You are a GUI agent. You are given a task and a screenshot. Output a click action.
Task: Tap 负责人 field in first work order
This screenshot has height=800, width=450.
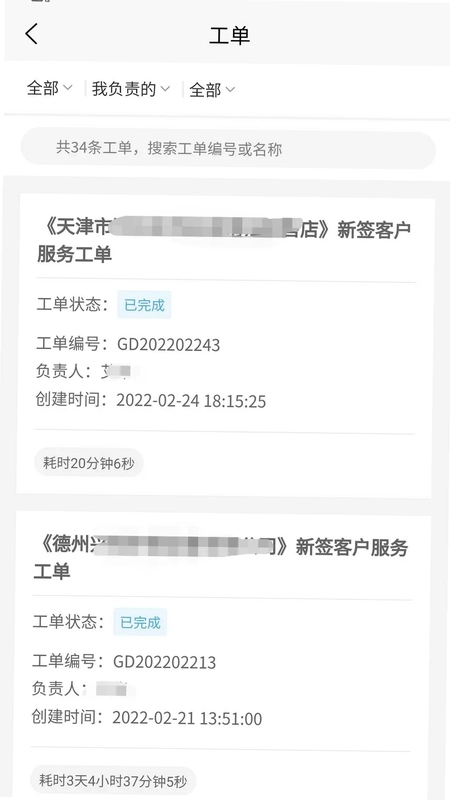(84, 371)
